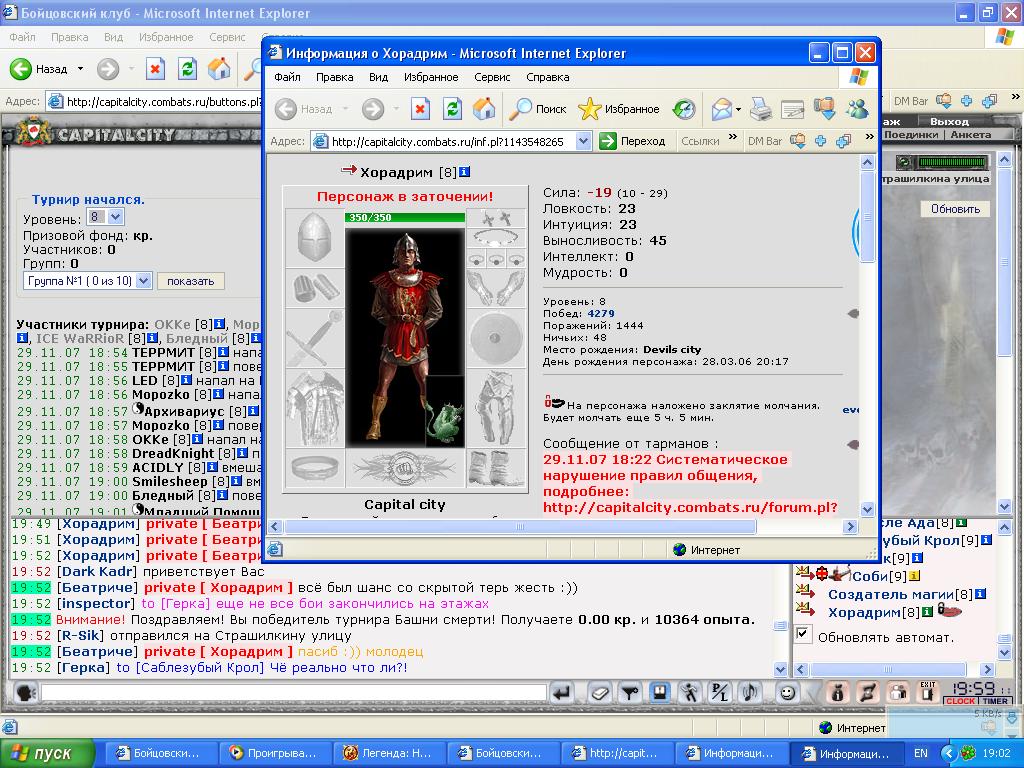Screen dimensions: 1024x768
Task: Toggle the TIMER mode button
Action: tap(995, 701)
